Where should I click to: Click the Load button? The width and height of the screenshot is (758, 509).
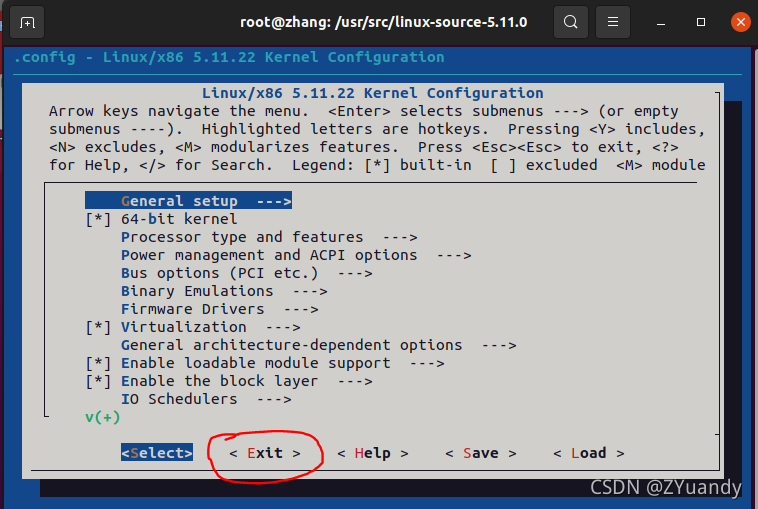[588, 453]
